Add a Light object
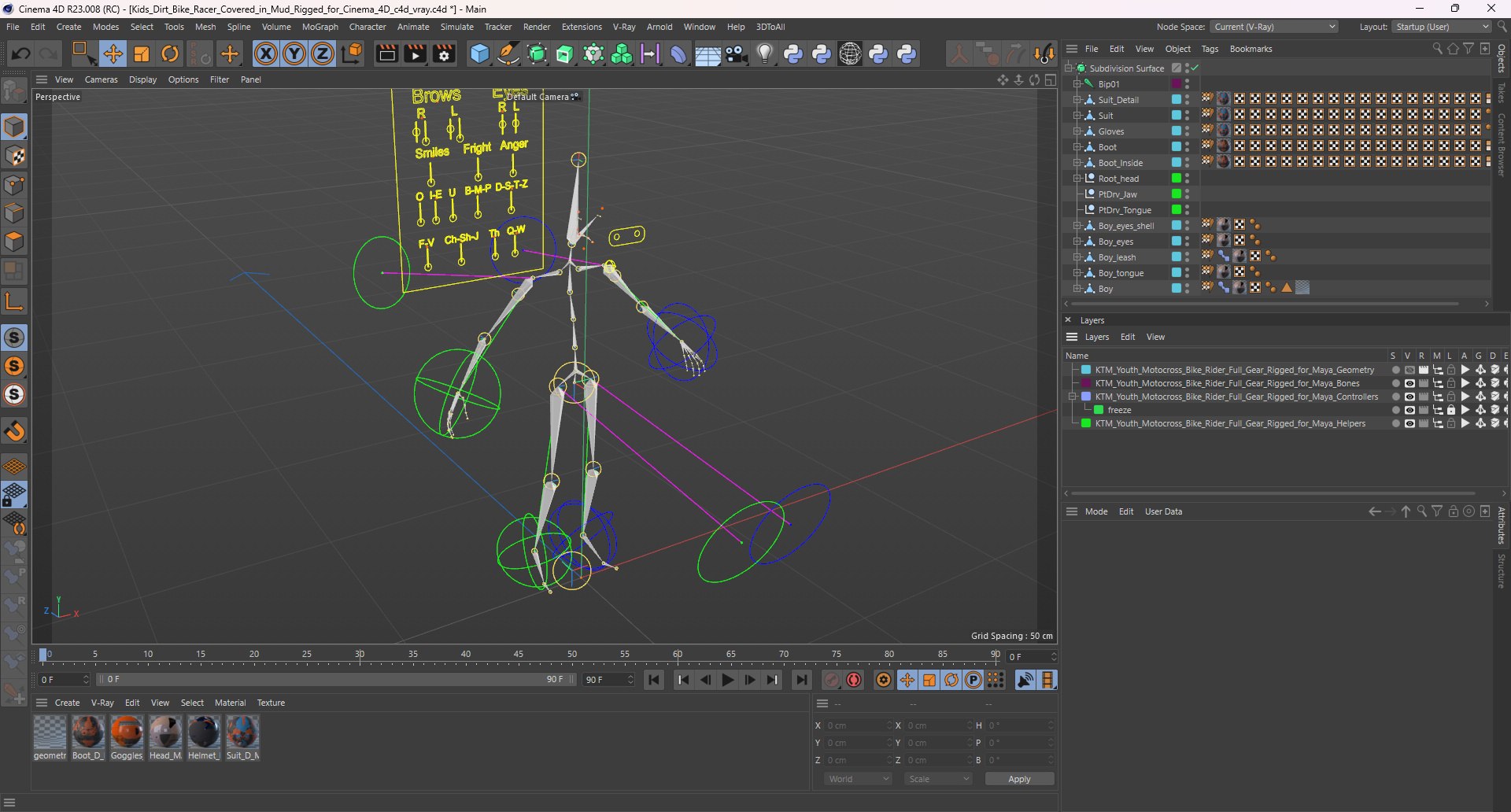Image resolution: width=1511 pixels, height=812 pixels. click(x=764, y=54)
